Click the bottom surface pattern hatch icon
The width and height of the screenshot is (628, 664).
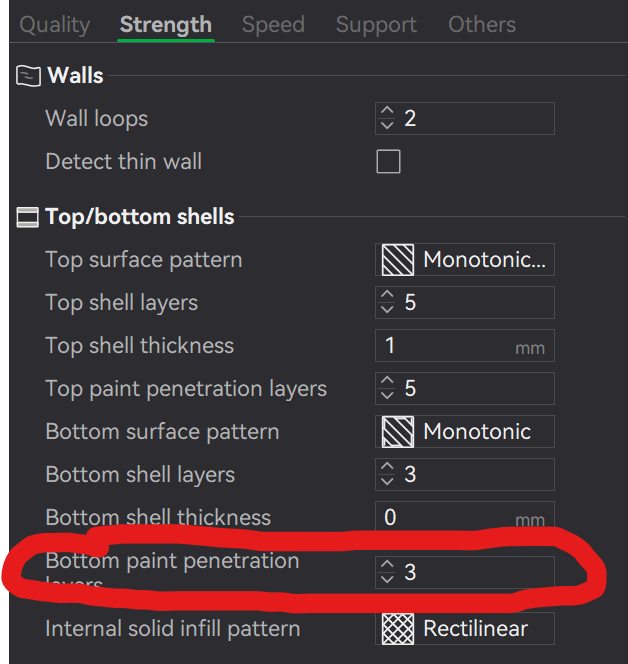(397, 432)
